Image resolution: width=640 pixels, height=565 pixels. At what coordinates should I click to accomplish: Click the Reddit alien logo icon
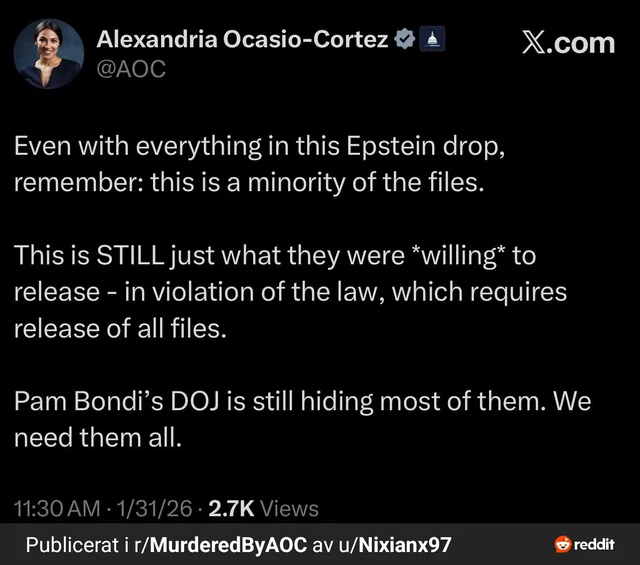pyautogui.click(x=561, y=545)
